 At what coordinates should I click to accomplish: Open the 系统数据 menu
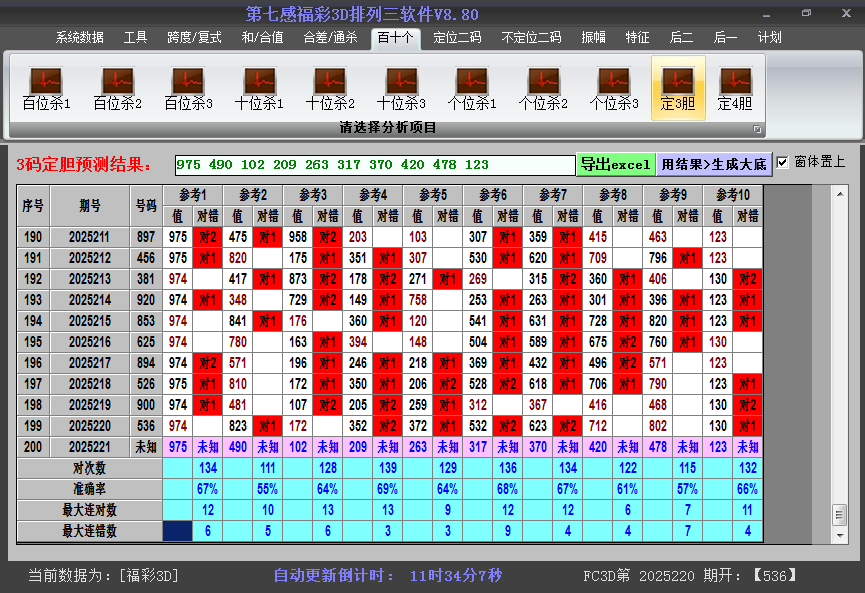tap(79, 37)
